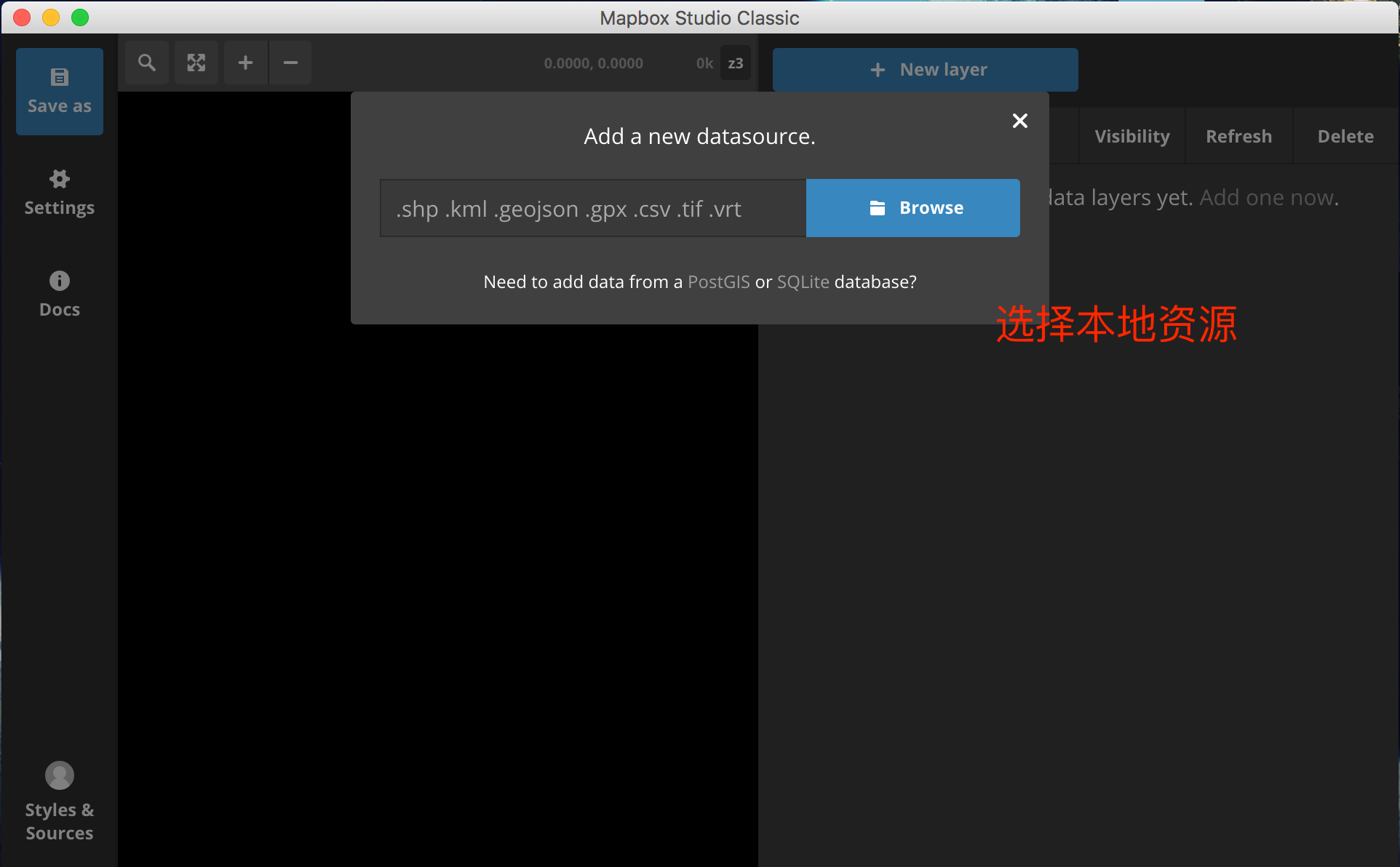The width and height of the screenshot is (1400, 867).
Task: Zoom out with the minus icon
Action: pos(290,63)
